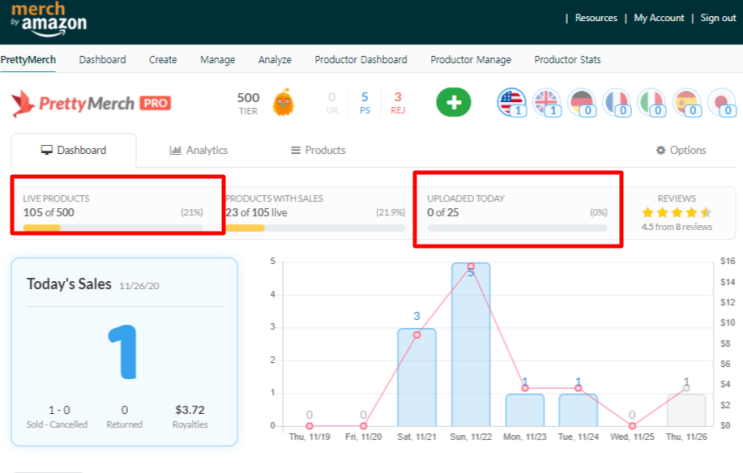Switch to the Products tab

(x=318, y=150)
